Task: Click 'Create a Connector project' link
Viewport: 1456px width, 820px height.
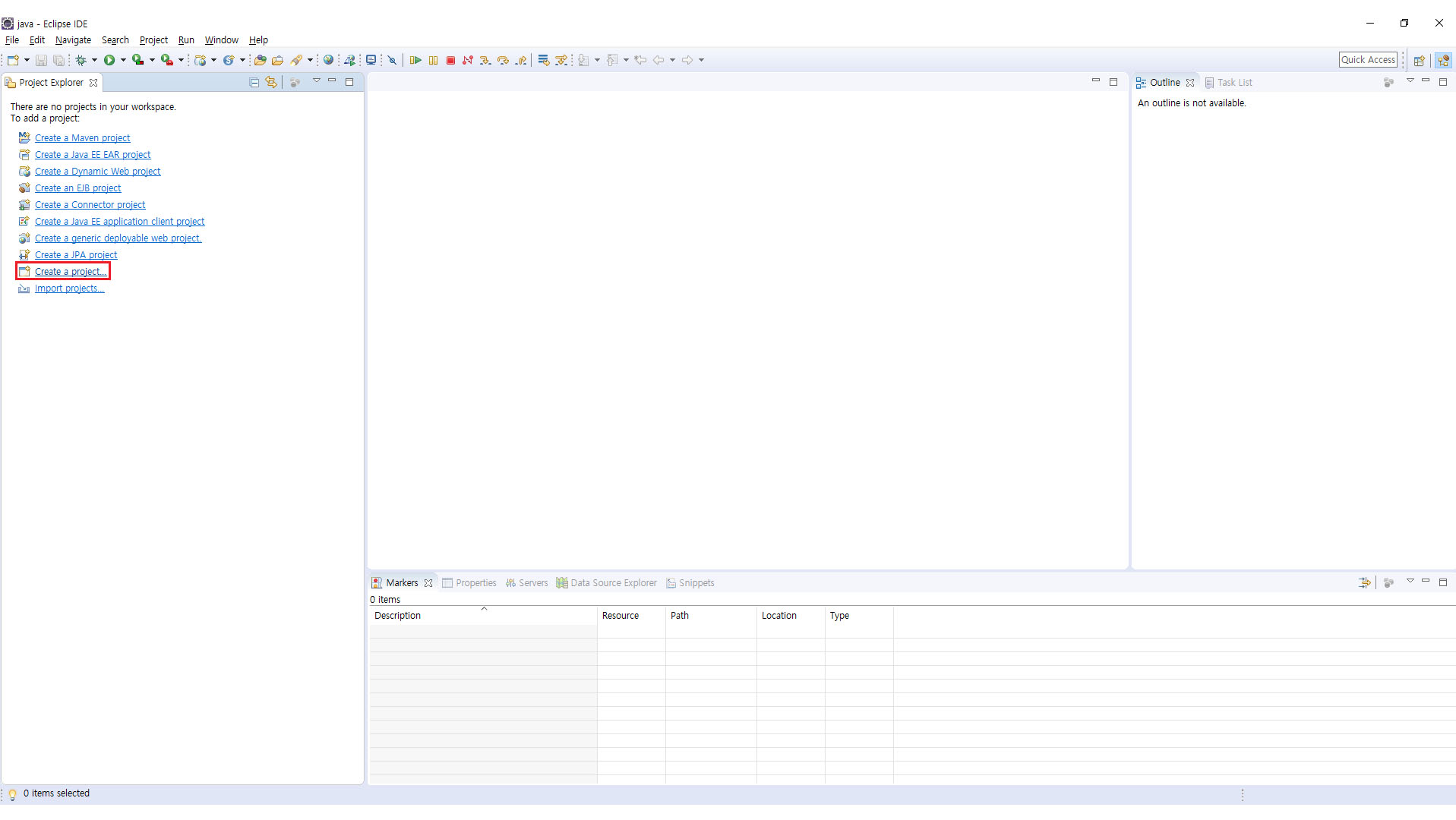Action: click(90, 205)
